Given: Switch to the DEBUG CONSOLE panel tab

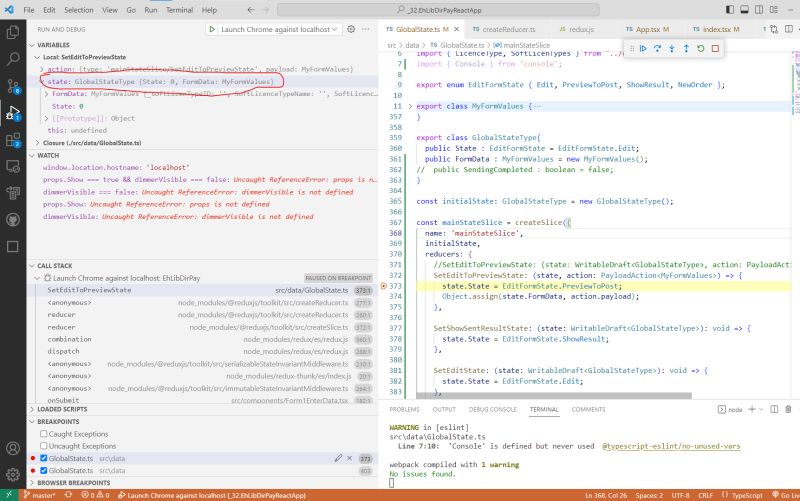Looking at the screenshot, I should tap(492, 409).
